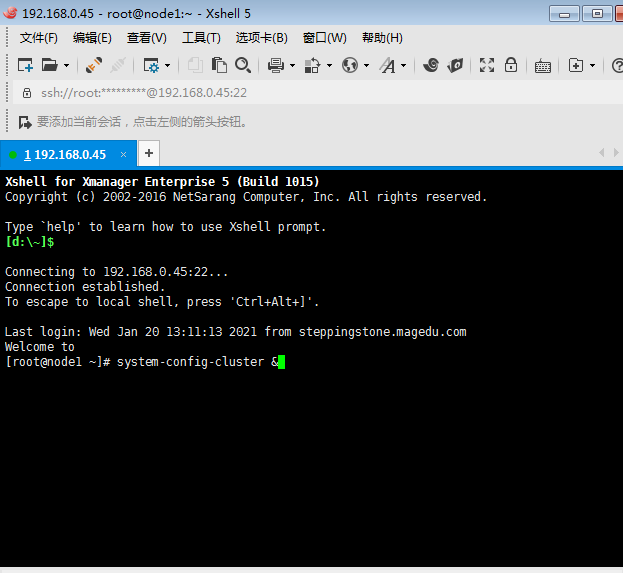
Task: Click the add current session arrow icon
Action: (x=25, y=122)
